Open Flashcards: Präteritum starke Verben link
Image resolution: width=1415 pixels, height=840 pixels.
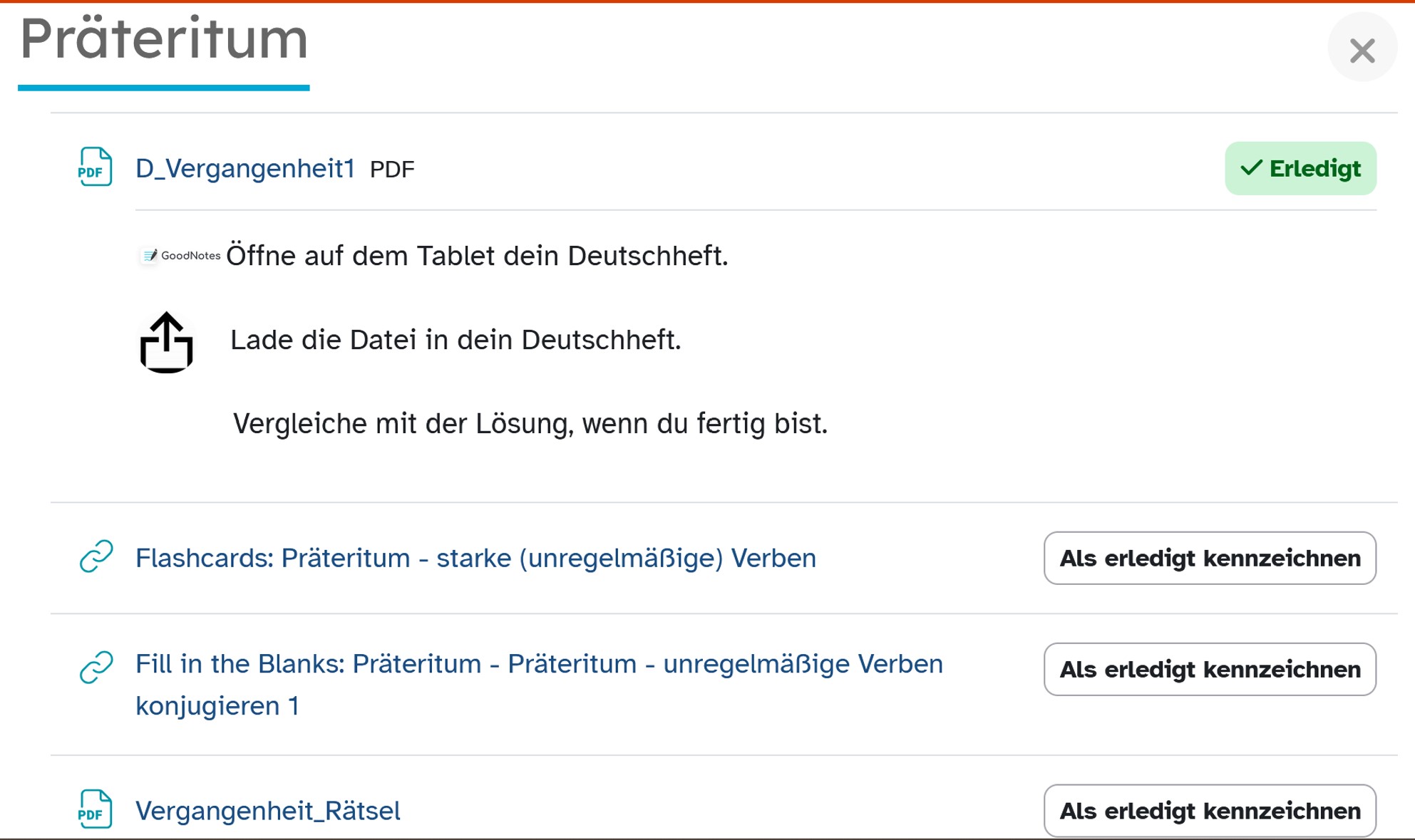coord(475,558)
